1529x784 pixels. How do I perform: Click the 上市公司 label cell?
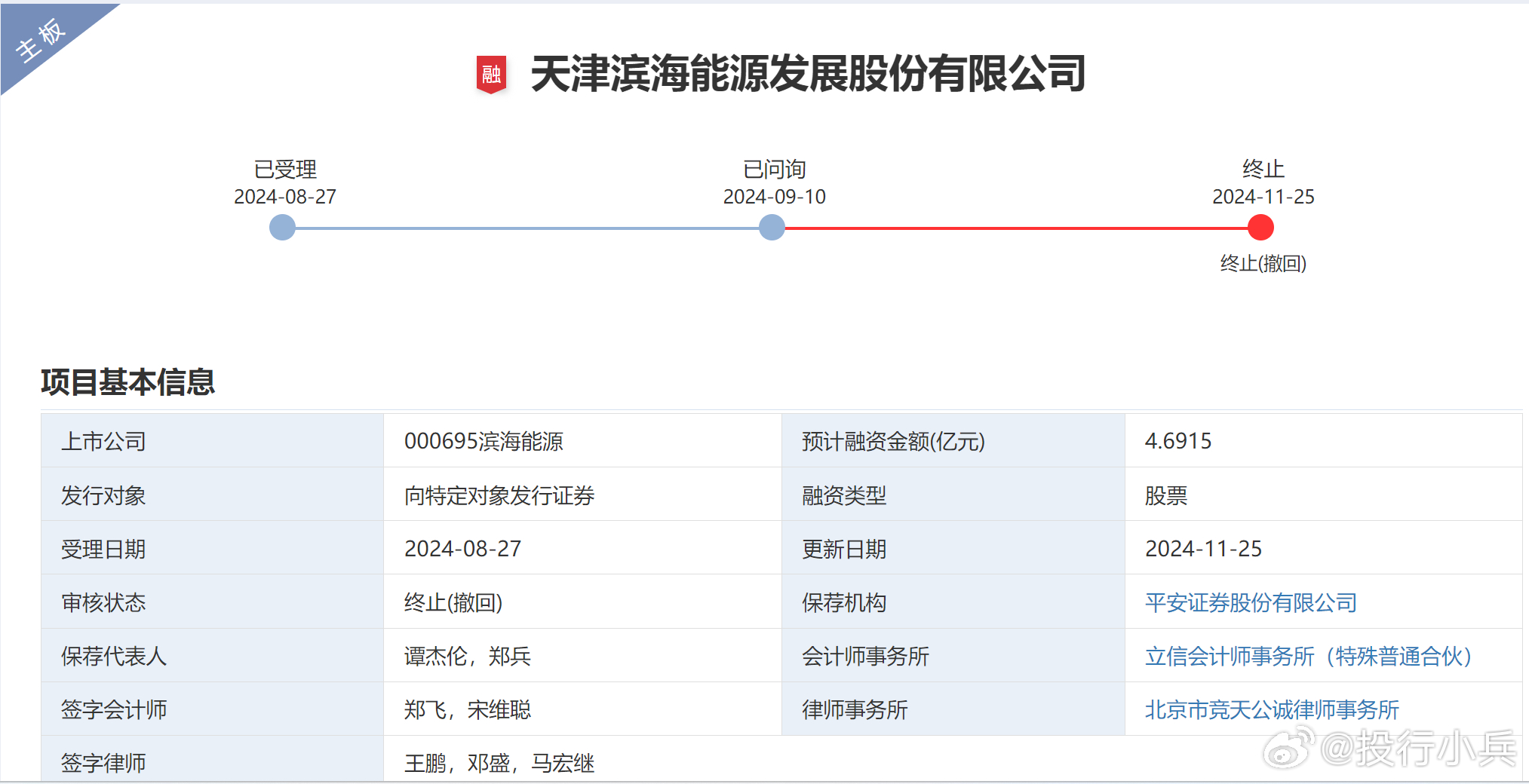tap(212, 441)
